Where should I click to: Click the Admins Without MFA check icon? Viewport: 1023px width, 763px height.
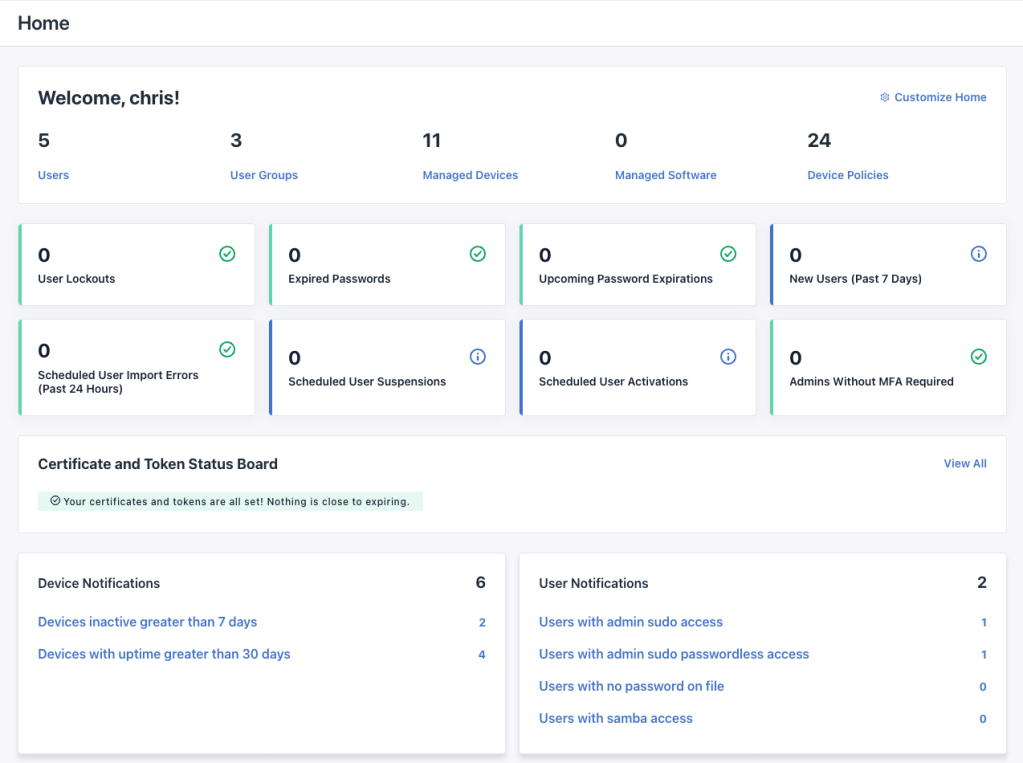point(979,357)
